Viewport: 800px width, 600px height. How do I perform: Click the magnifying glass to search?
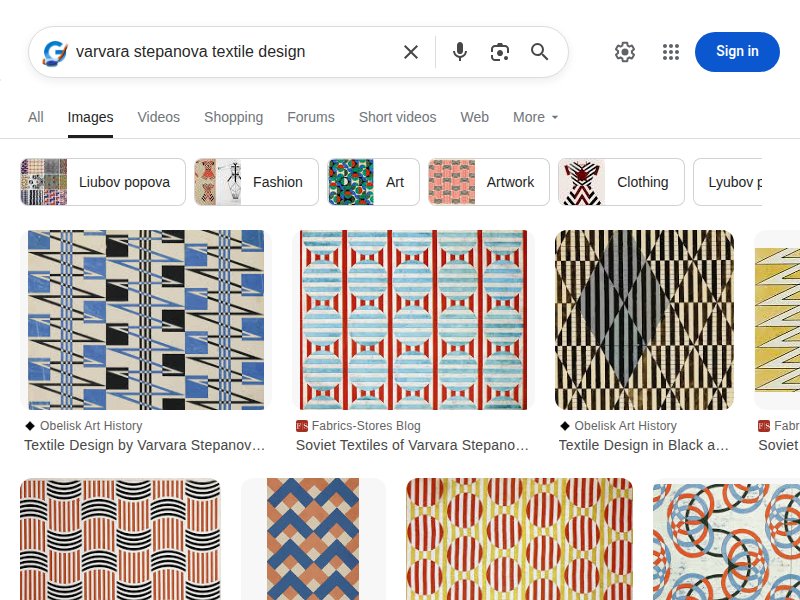(539, 51)
